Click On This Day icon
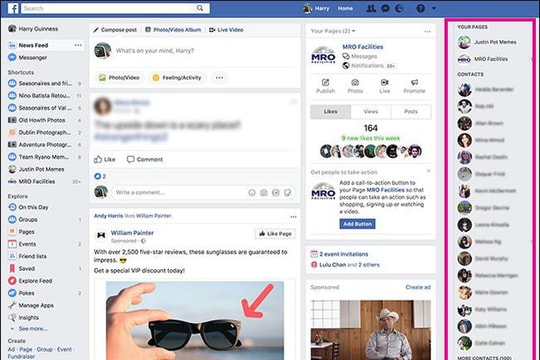Viewport: 540px width, 360px height. (12, 207)
